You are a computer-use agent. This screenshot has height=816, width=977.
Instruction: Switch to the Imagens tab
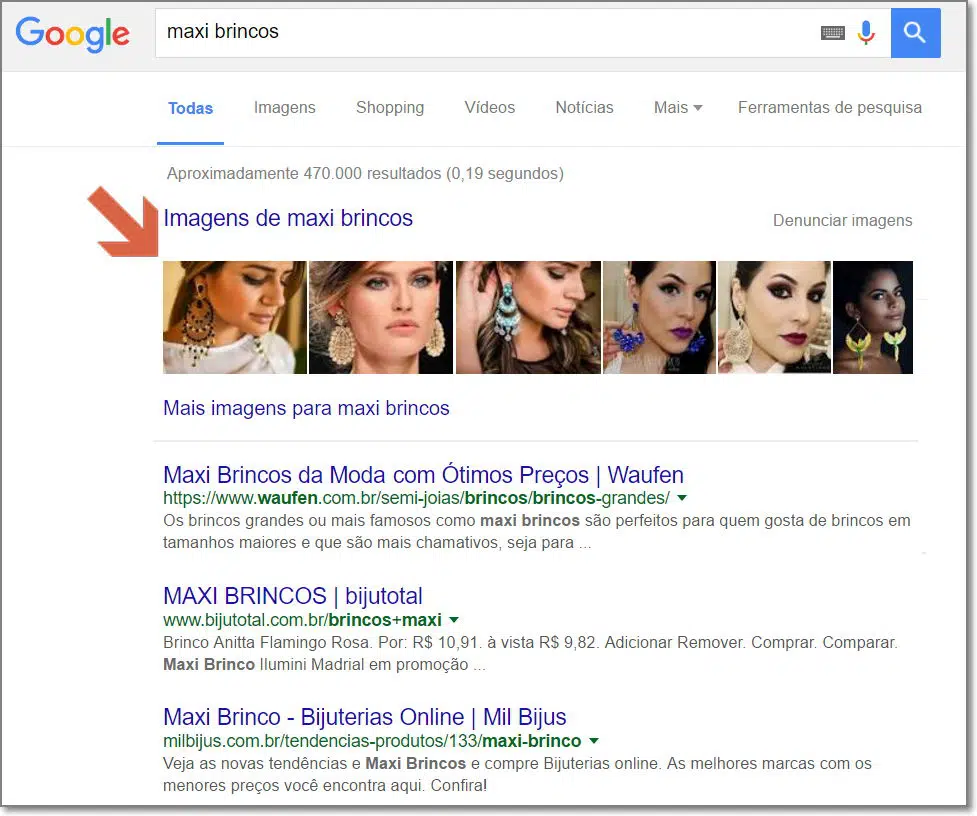285,108
